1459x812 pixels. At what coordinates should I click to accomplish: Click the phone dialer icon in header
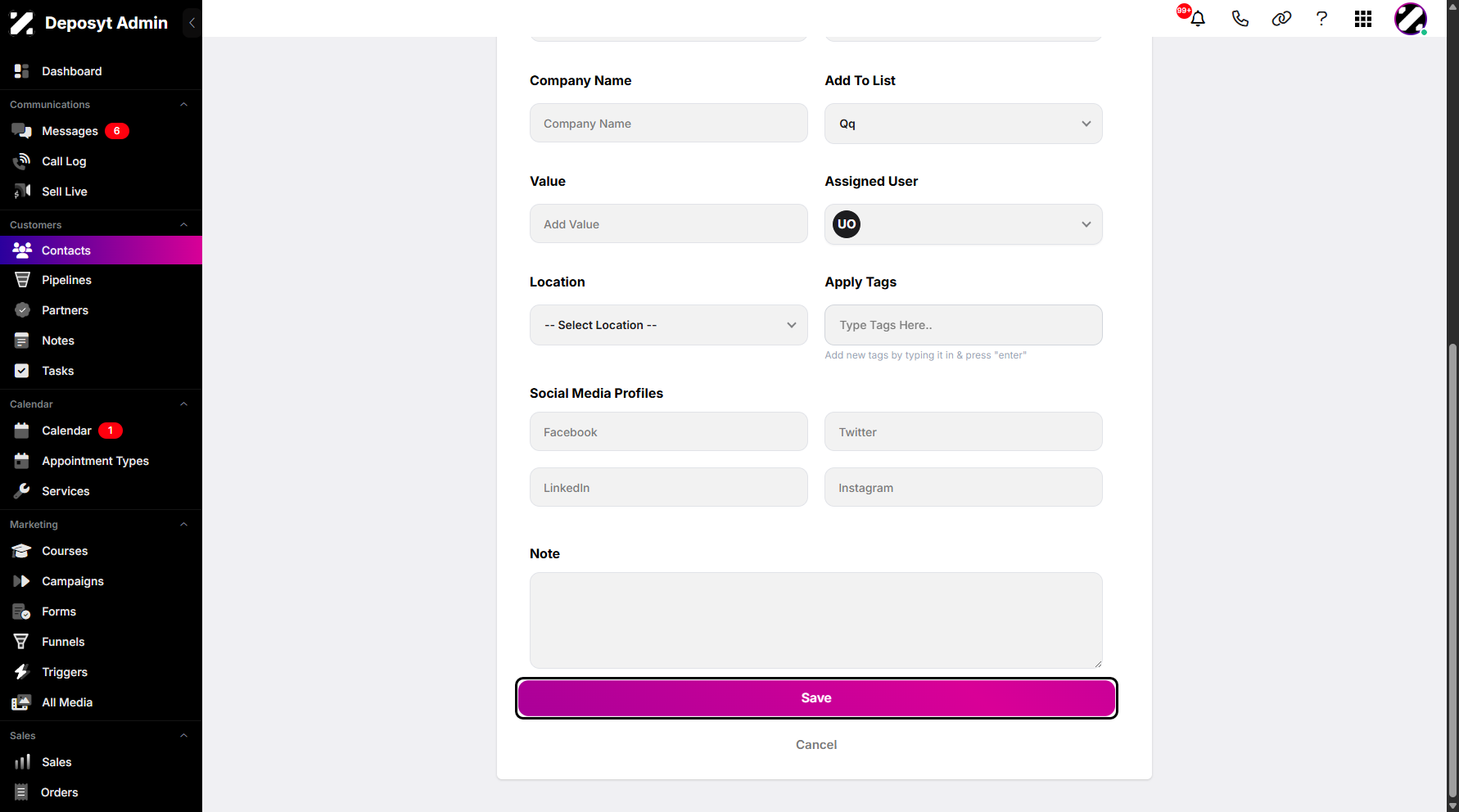click(x=1240, y=18)
